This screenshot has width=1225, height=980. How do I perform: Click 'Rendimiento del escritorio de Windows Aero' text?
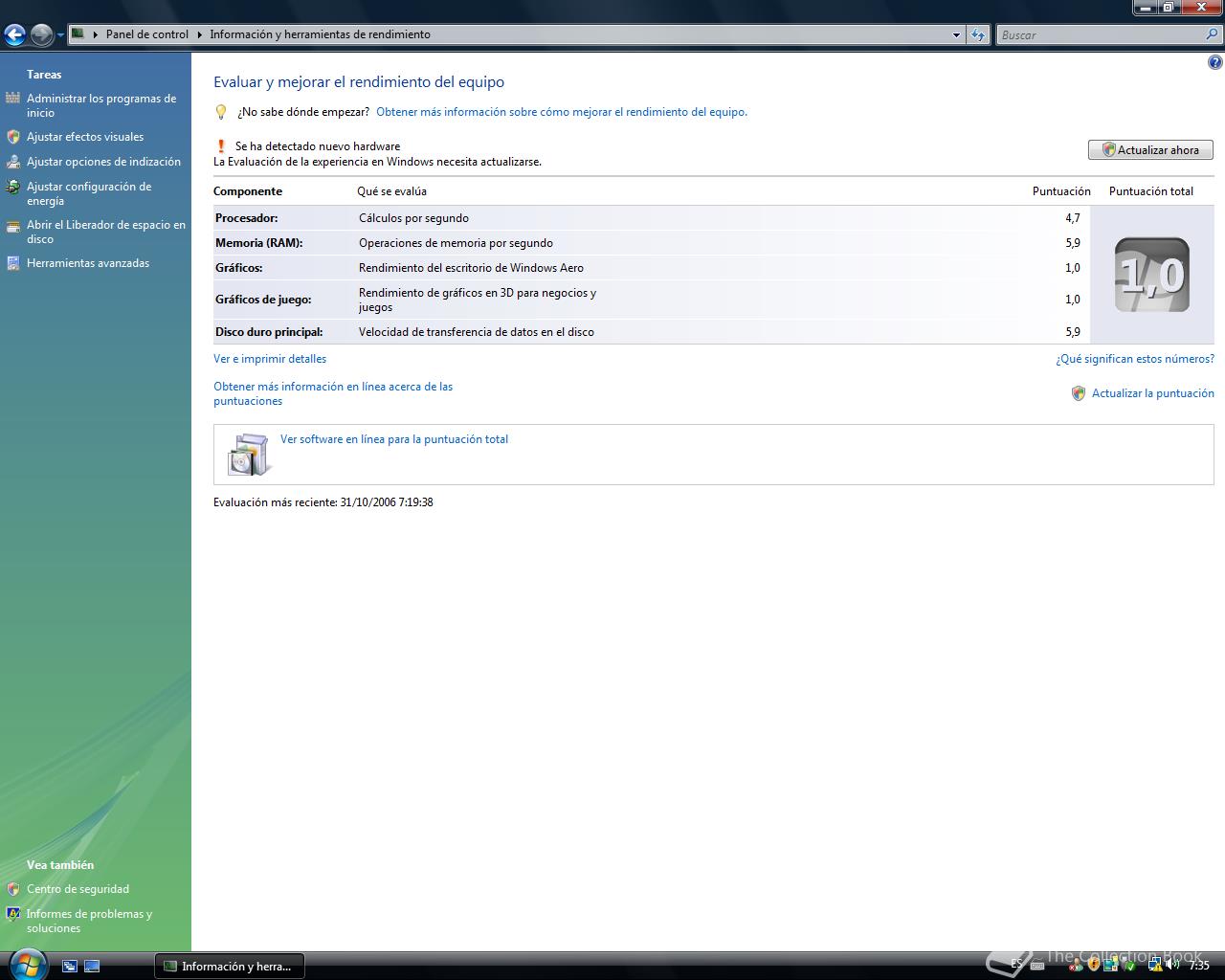pyautogui.click(x=472, y=268)
